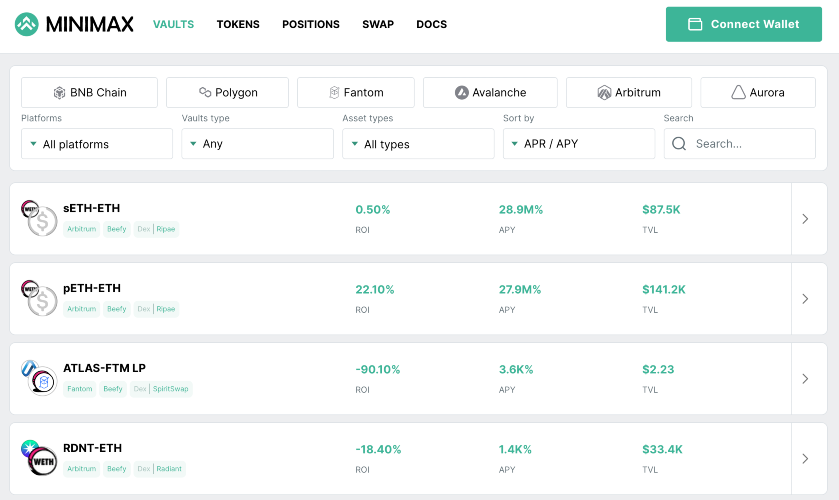The width and height of the screenshot is (839, 500).
Task: Toggle the Polygon chain filter
Action: click(227, 92)
